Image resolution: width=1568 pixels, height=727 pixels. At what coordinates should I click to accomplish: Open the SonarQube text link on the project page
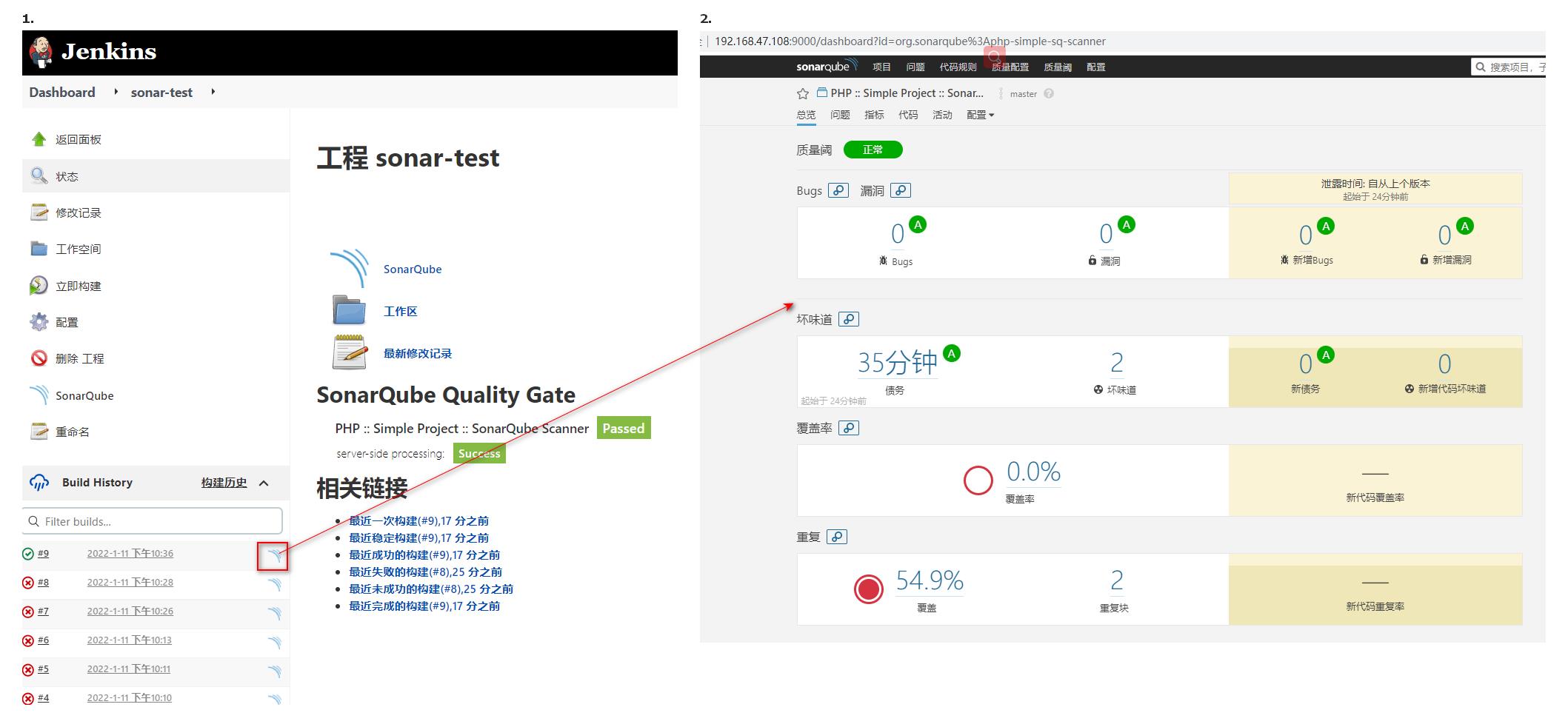tap(413, 269)
